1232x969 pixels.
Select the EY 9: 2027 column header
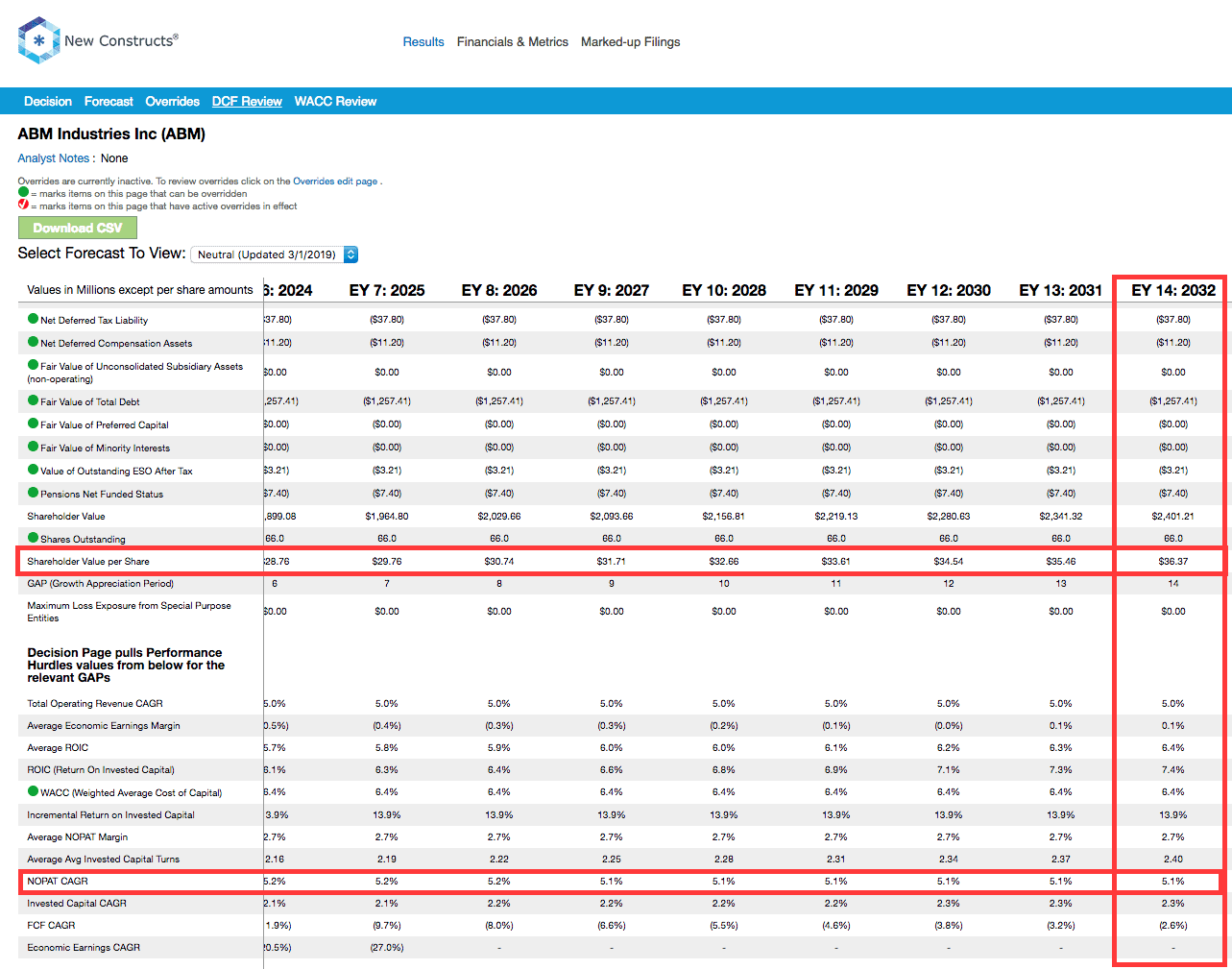612,290
